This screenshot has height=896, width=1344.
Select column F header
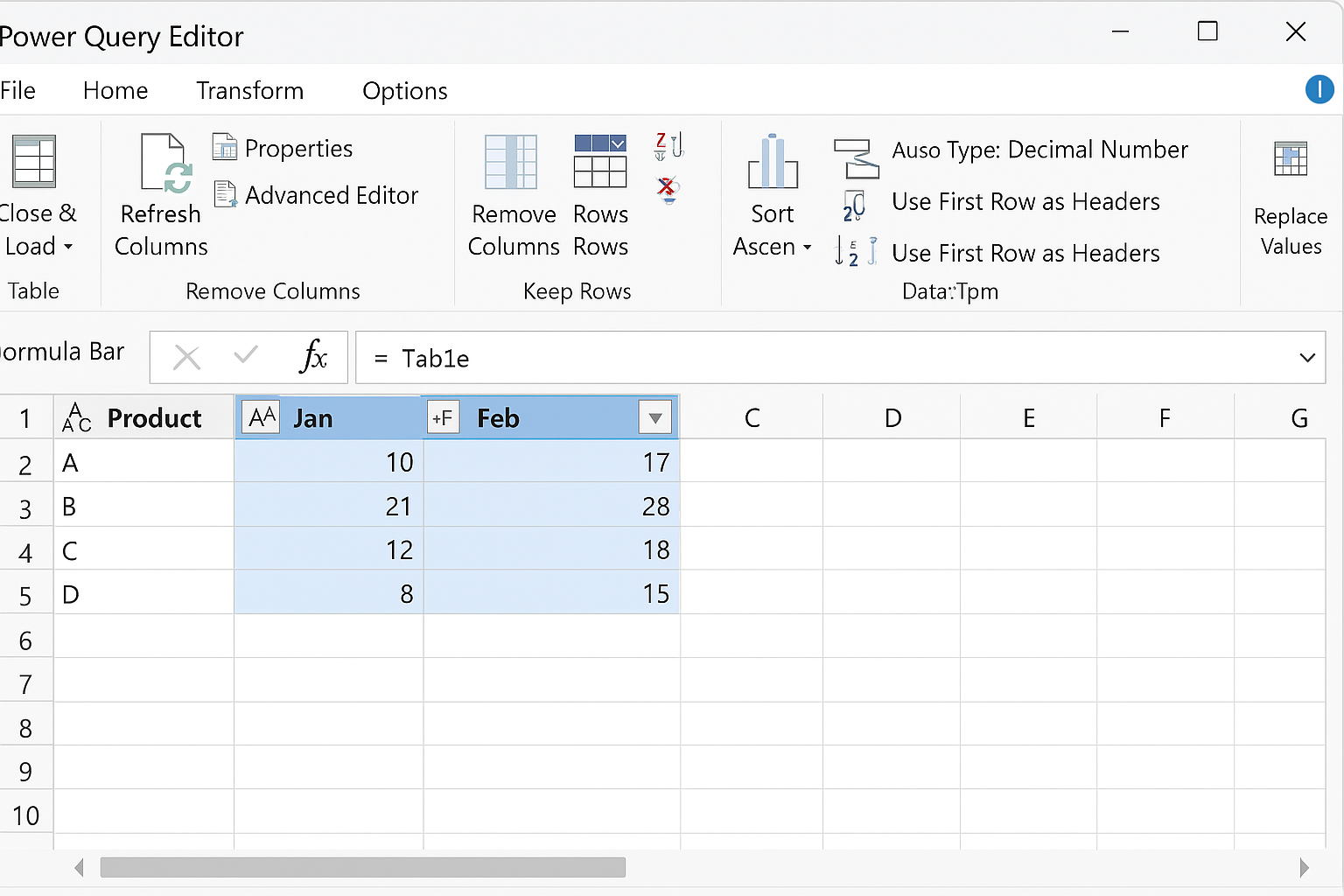click(x=1165, y=417)
